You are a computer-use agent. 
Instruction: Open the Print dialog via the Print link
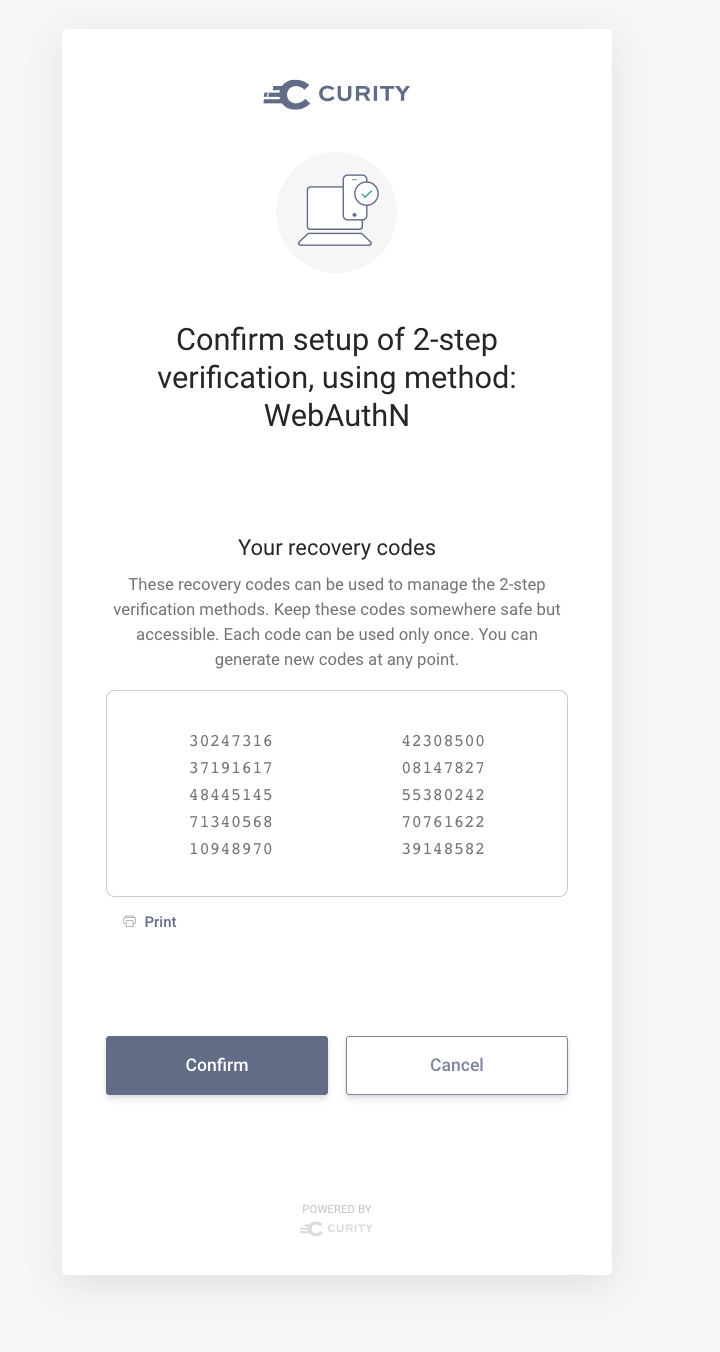point(159,921)
